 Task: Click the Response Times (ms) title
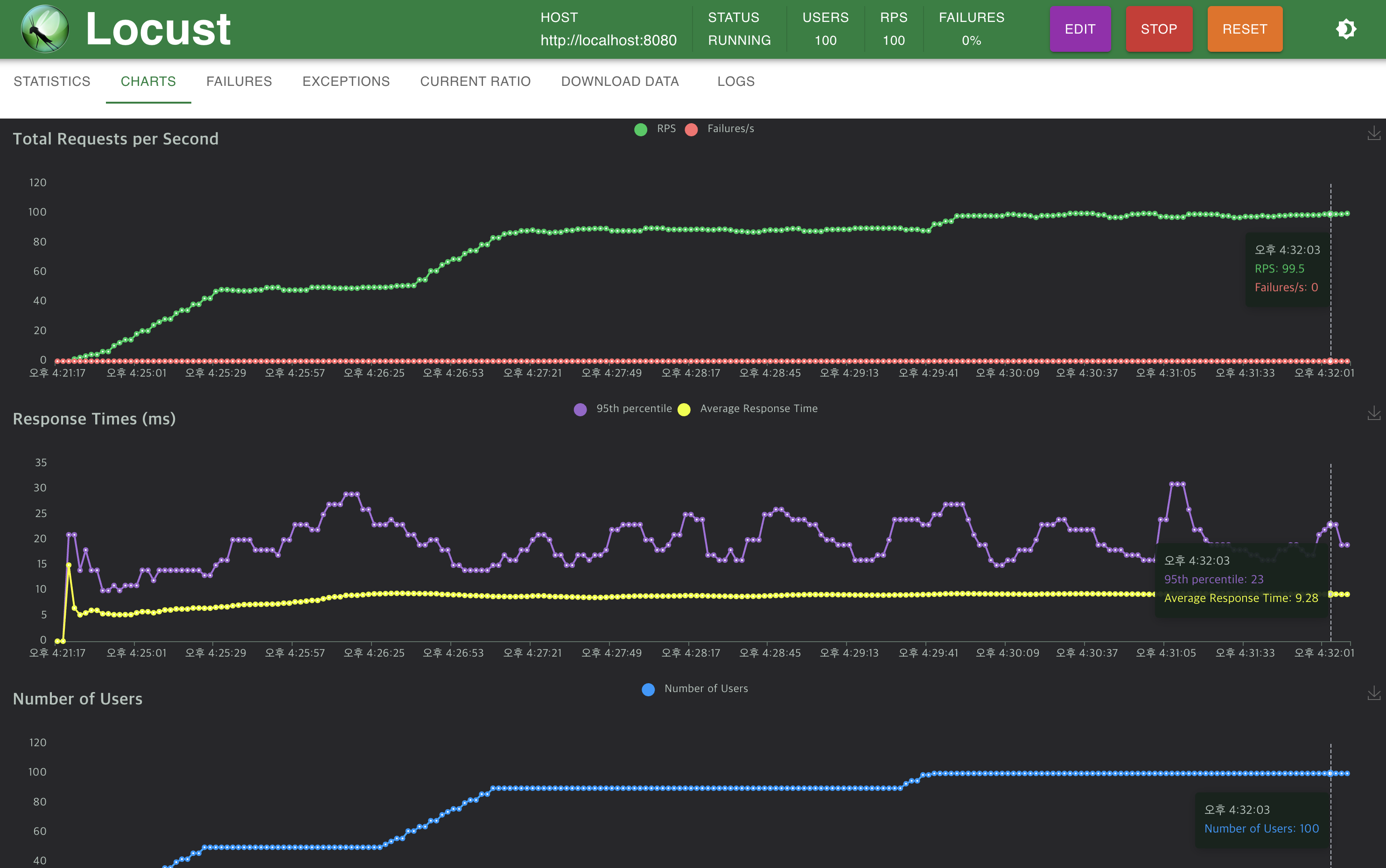(94, 419)
